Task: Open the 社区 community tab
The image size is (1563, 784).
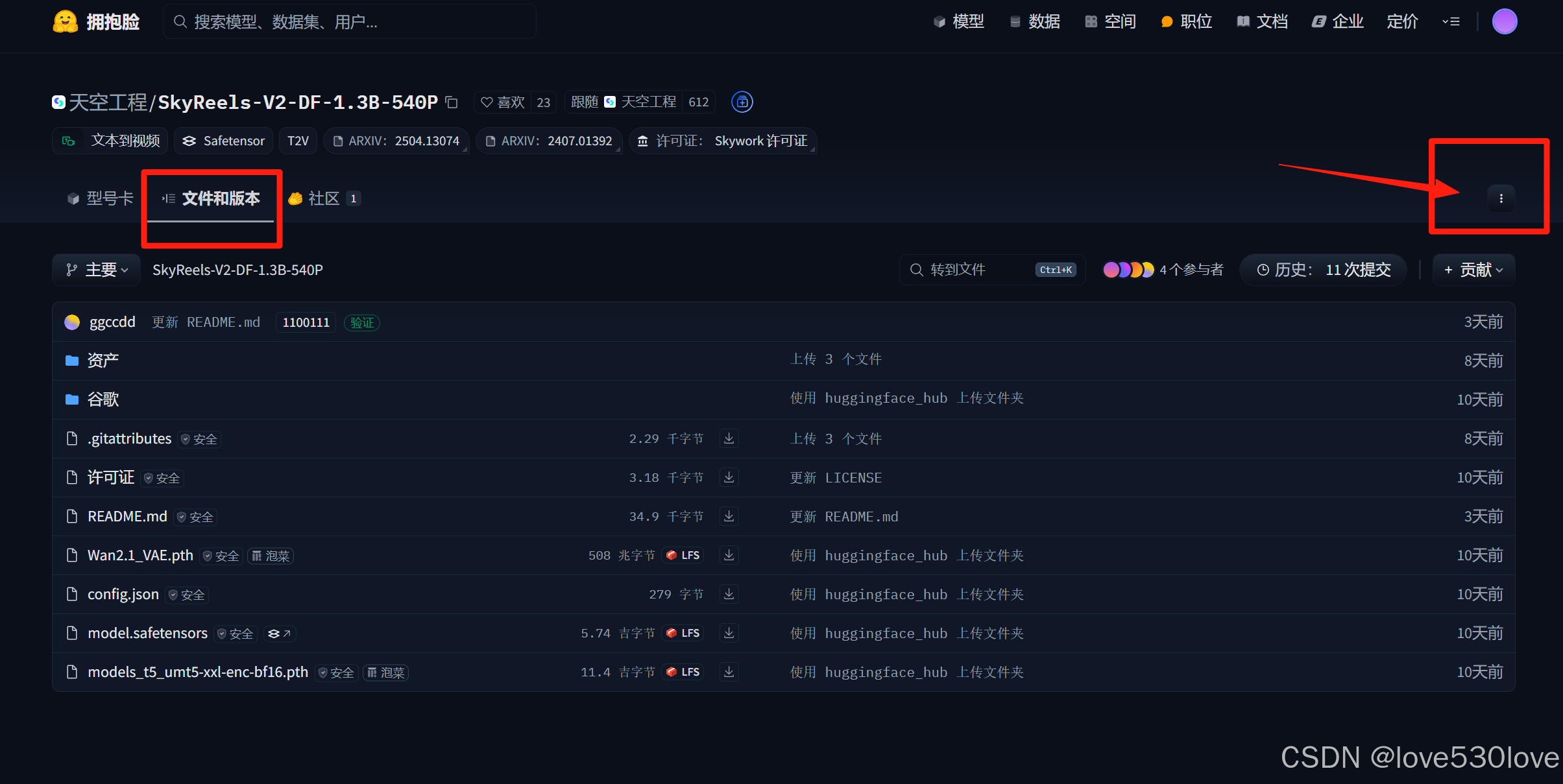Action: click(323, 198)
